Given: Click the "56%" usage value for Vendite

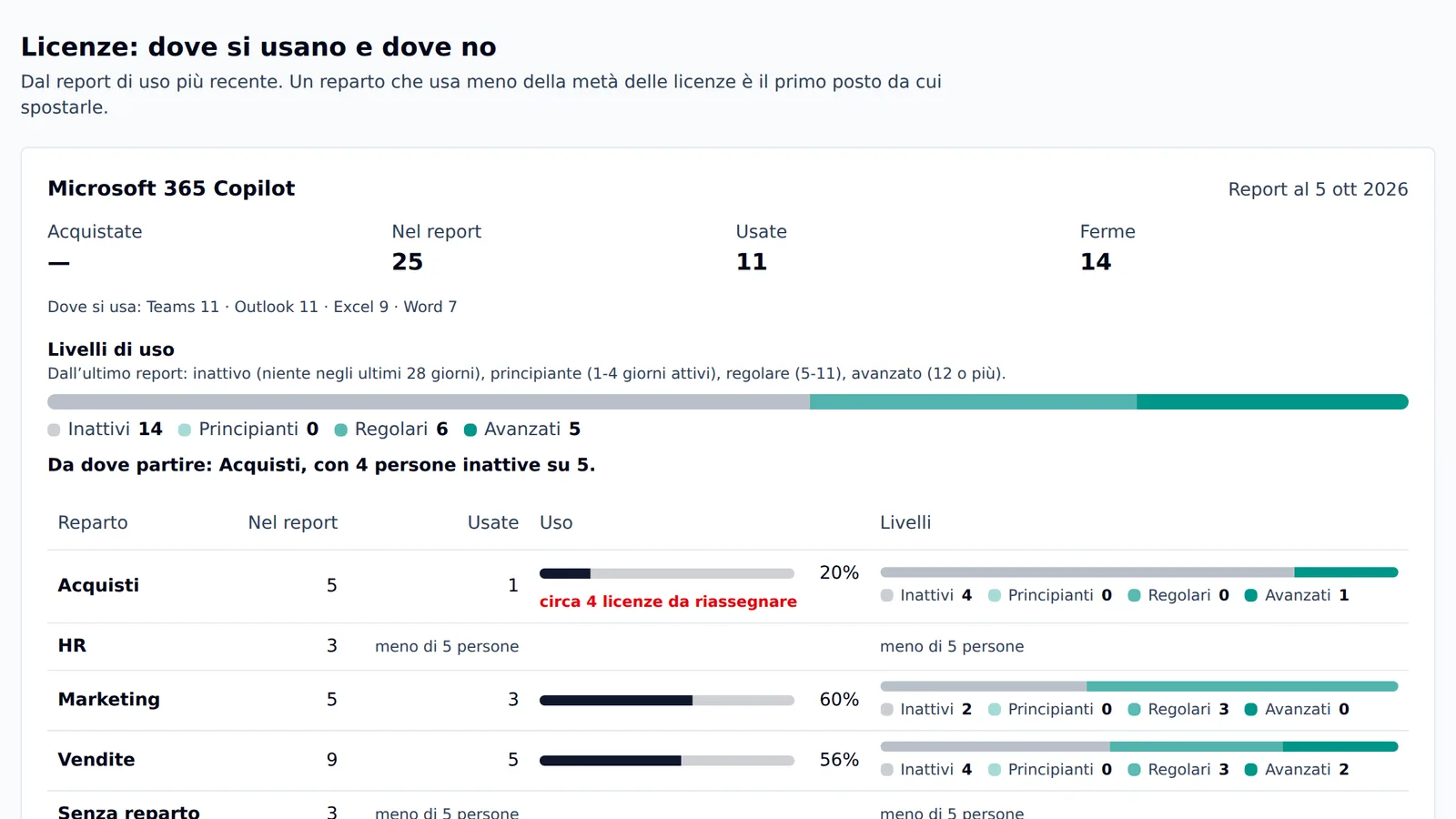Looking at the screenshot, I should click(839, 759).
